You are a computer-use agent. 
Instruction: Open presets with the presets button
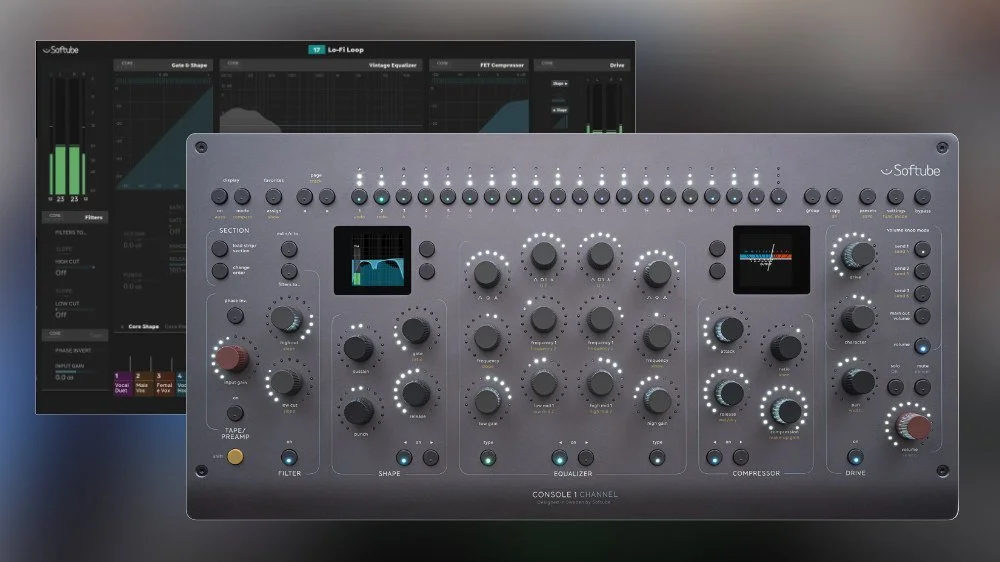867,196
